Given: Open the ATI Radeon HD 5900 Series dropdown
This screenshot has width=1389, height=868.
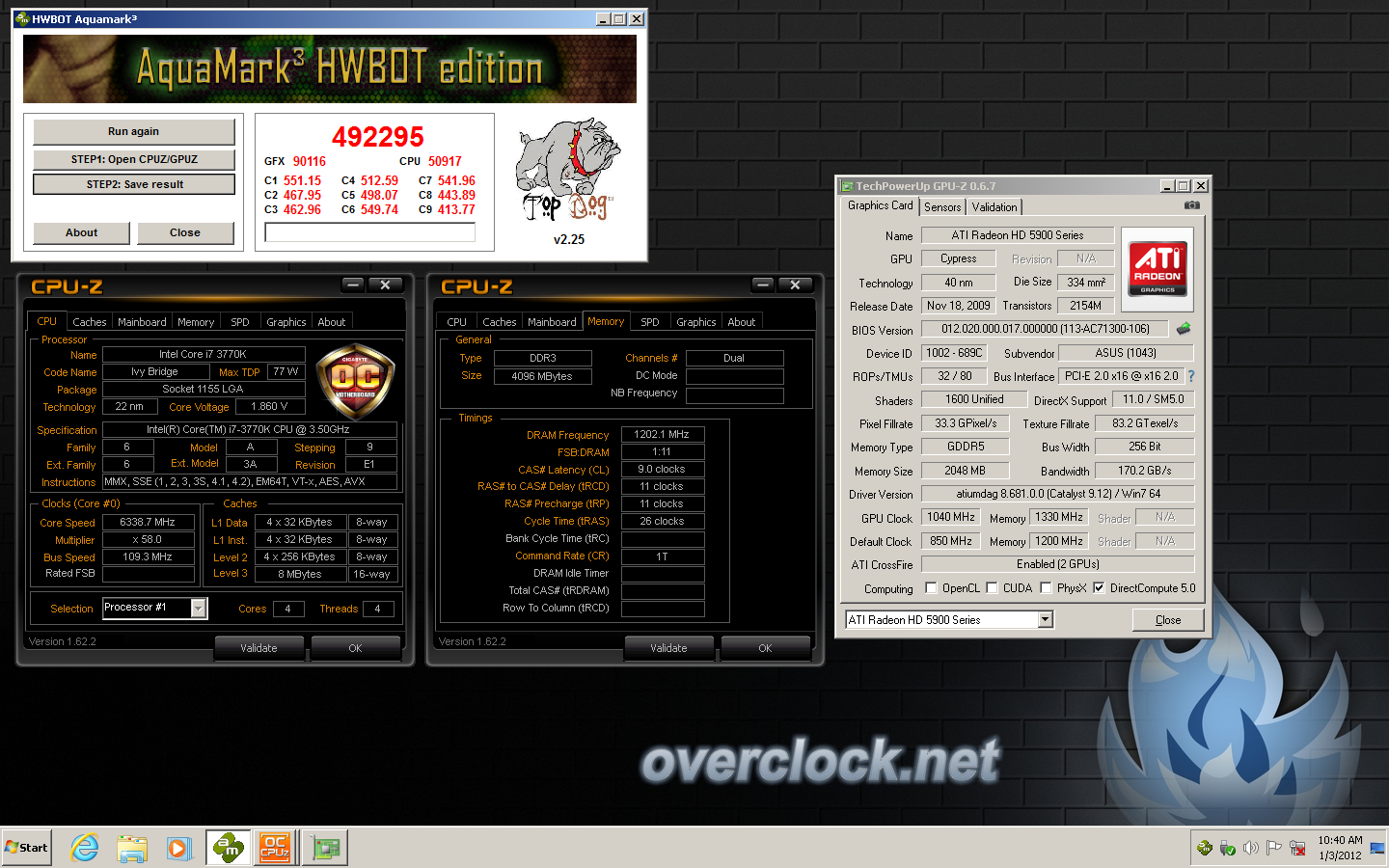Looking at the screenshot, I should coord(1046,619).
